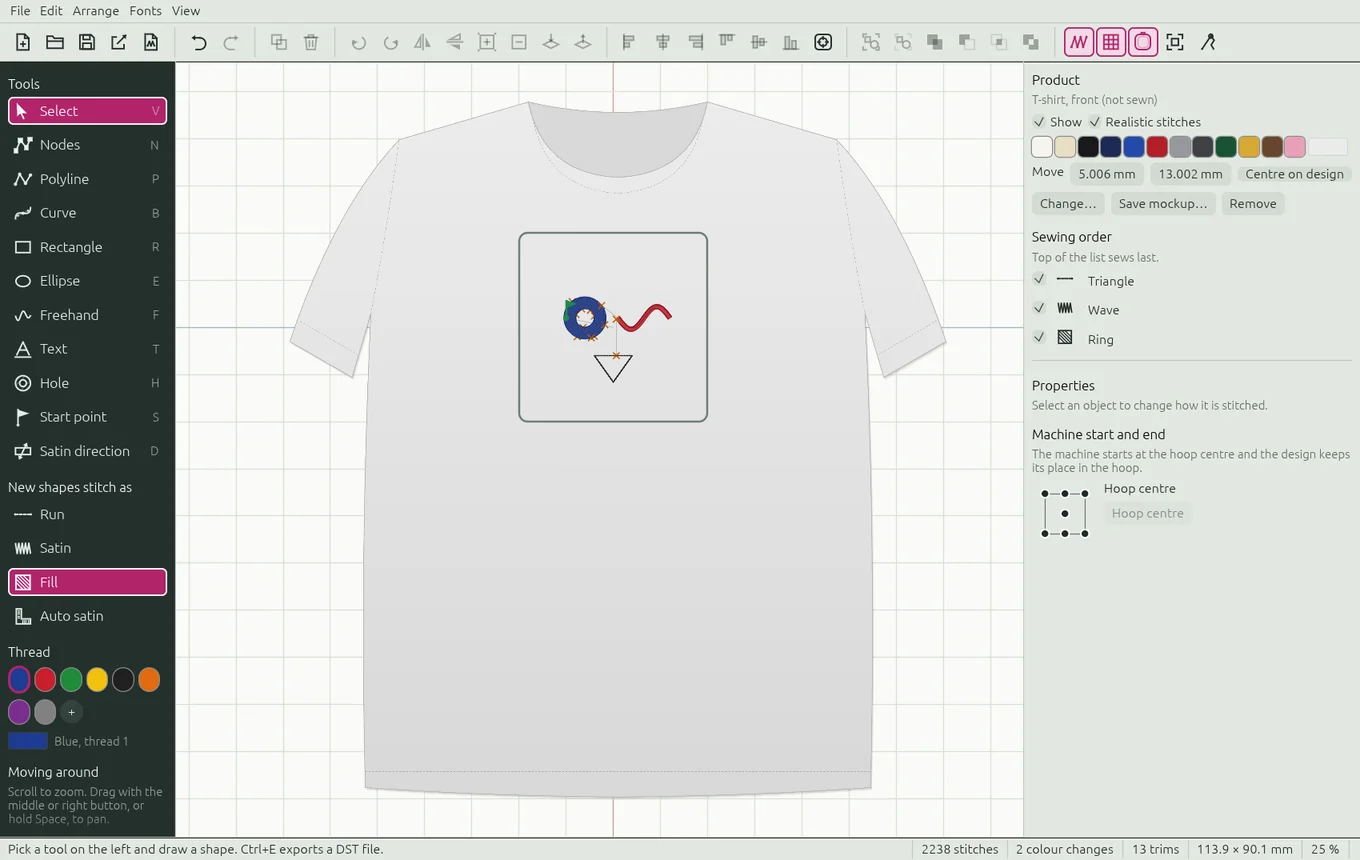Viewport: 1360px width, 860px height.
Task: Choose the Start point tool
Action: pyautogui.click(x=87, y=417)
